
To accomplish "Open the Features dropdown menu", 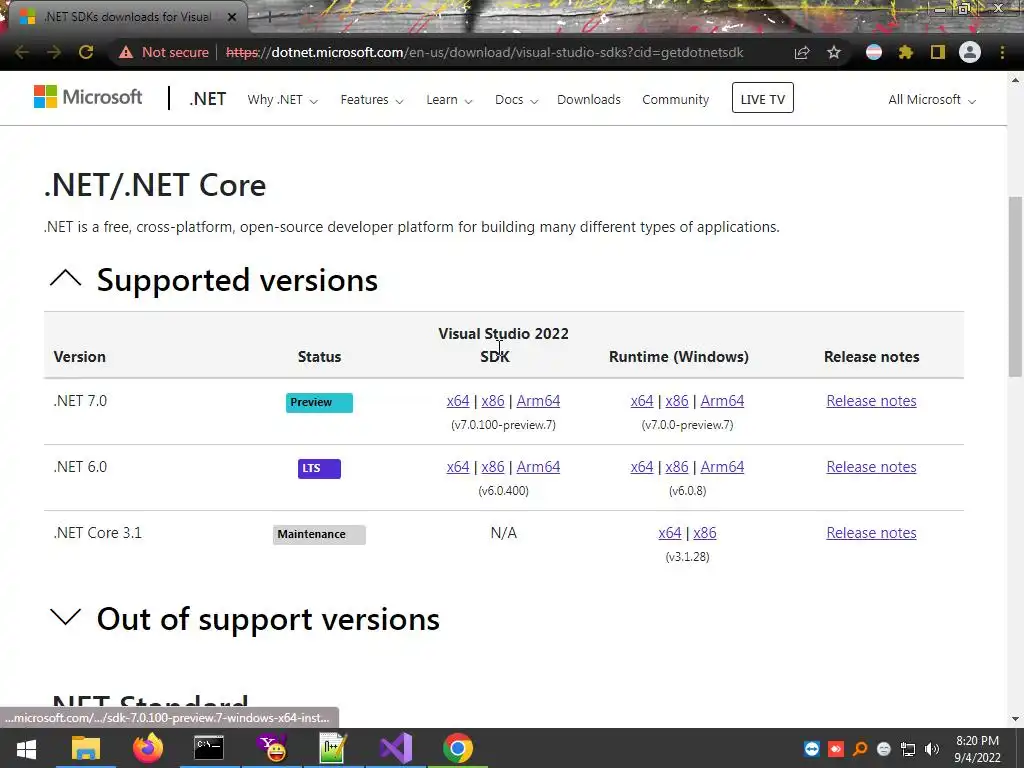I will tap(372, 100).
